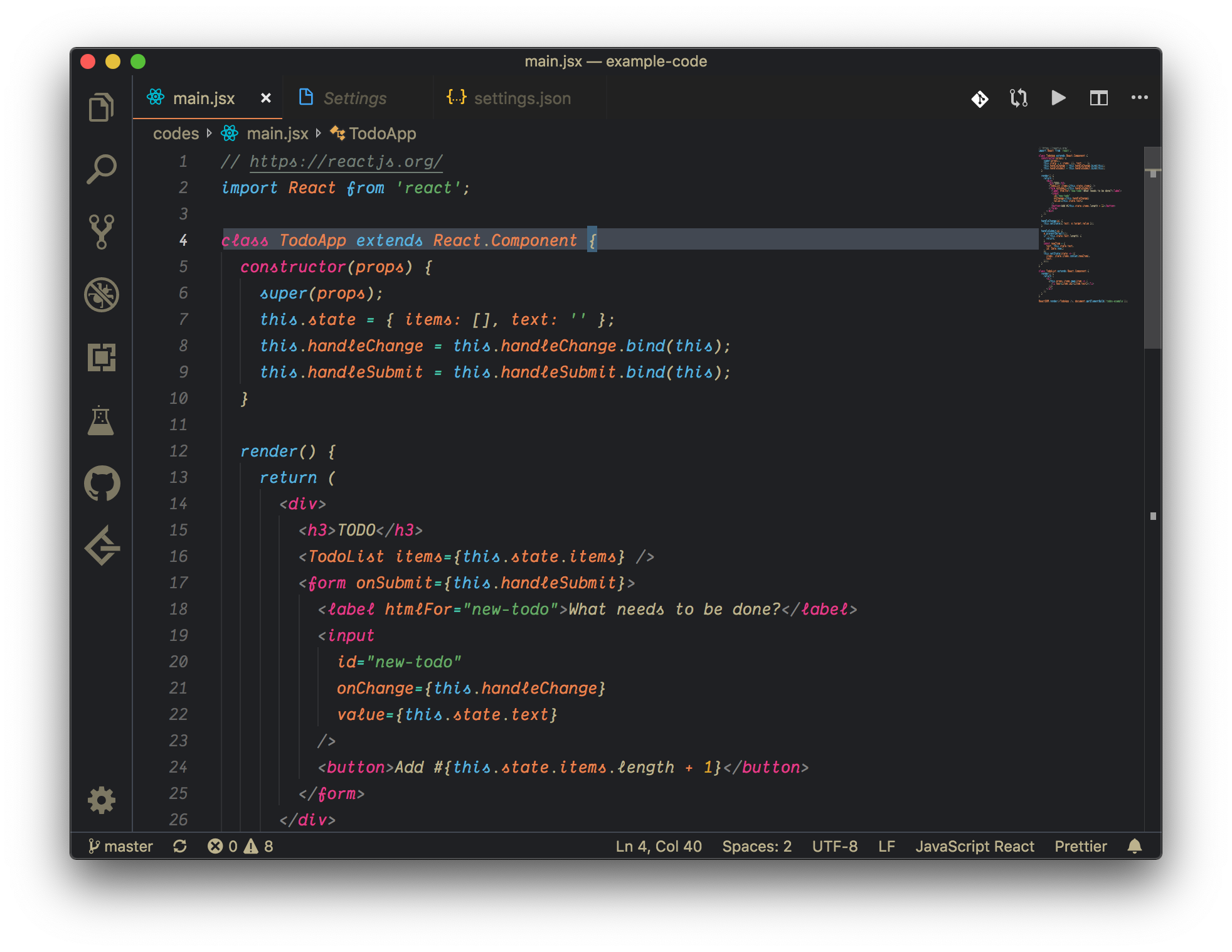Expand the TodoApp breadcrumb symbol
The image size is (1232, 952).
click(x=382, y=134)
